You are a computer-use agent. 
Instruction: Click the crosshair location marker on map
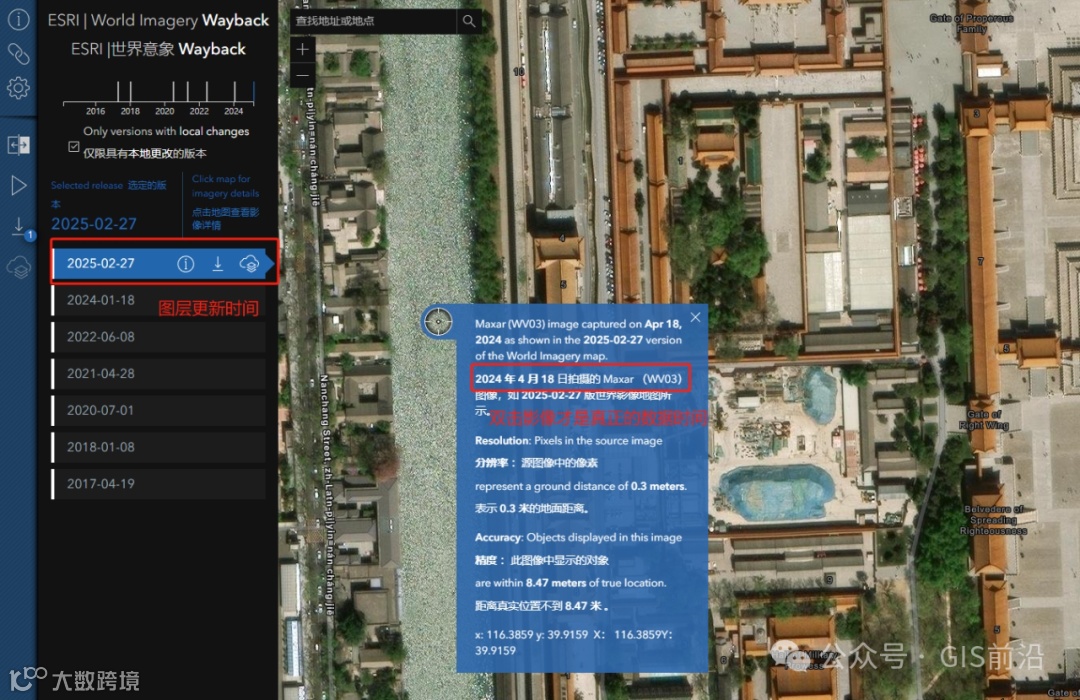(437, 322)
